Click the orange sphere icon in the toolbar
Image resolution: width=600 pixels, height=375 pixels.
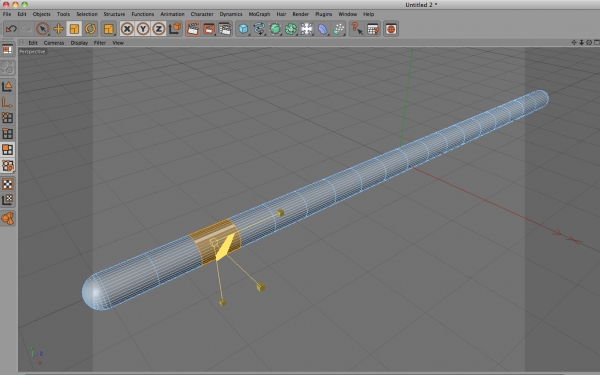[x=391, y=29]
